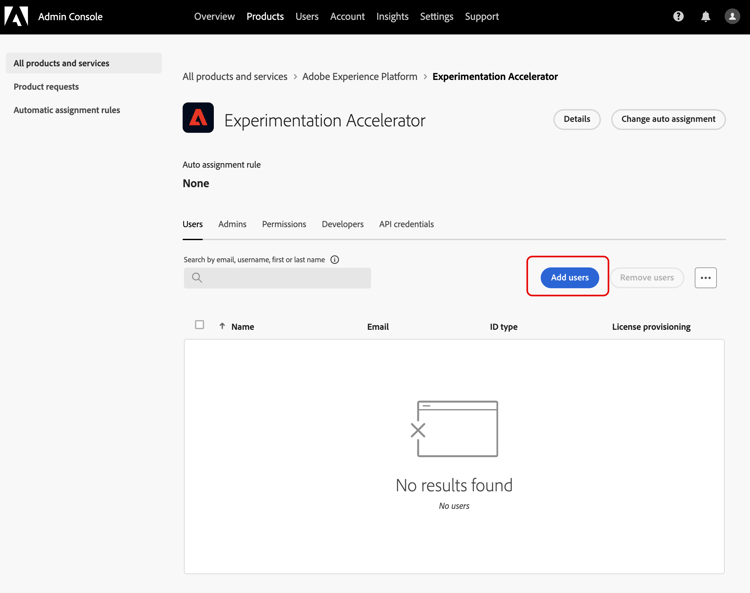Image resolution: width=750 pixels, height=593 pixels.
Task: Click the Adobe logo in header
Action: (x=16, y=16)
